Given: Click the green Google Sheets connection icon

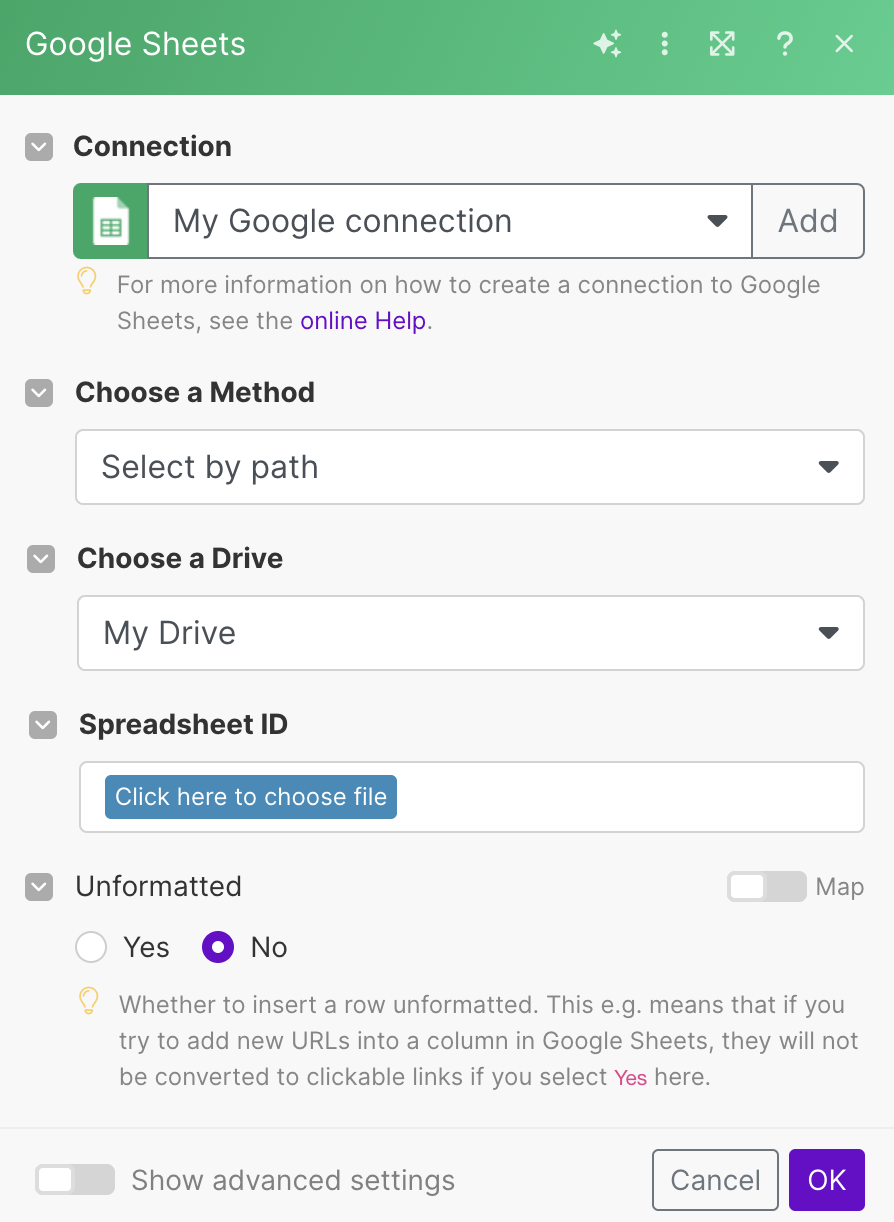Looking at the screenshot, I should pos(111,221).
